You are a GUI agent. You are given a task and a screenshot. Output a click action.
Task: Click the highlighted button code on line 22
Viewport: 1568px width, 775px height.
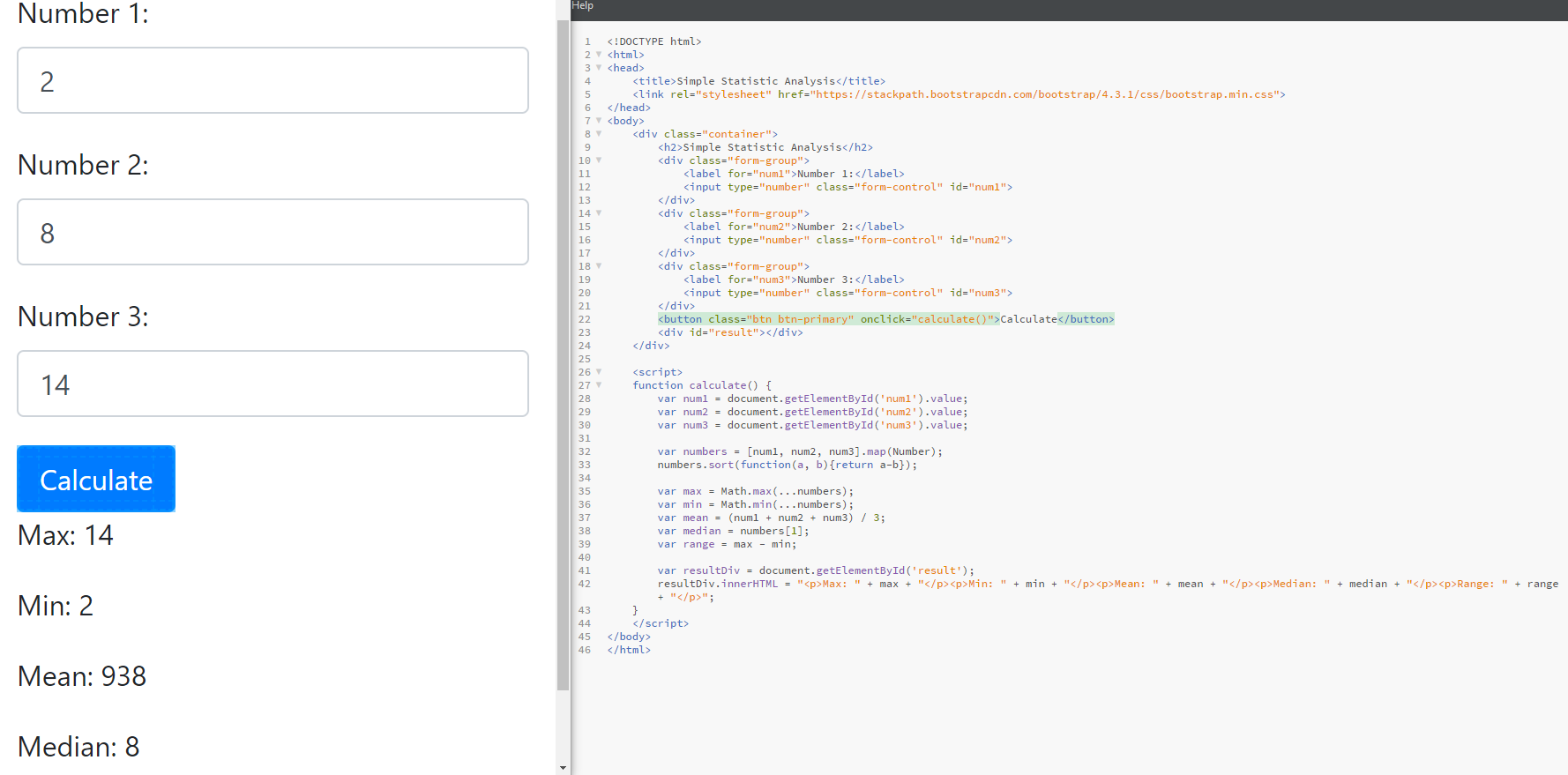[886, 319]
